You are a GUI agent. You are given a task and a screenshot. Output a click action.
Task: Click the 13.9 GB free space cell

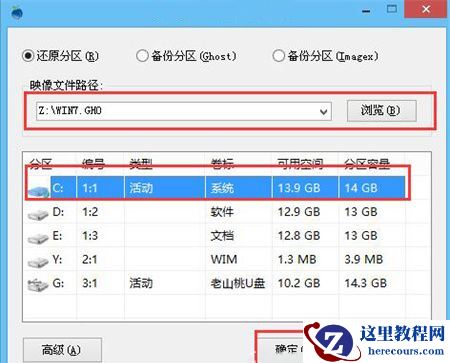299,188
